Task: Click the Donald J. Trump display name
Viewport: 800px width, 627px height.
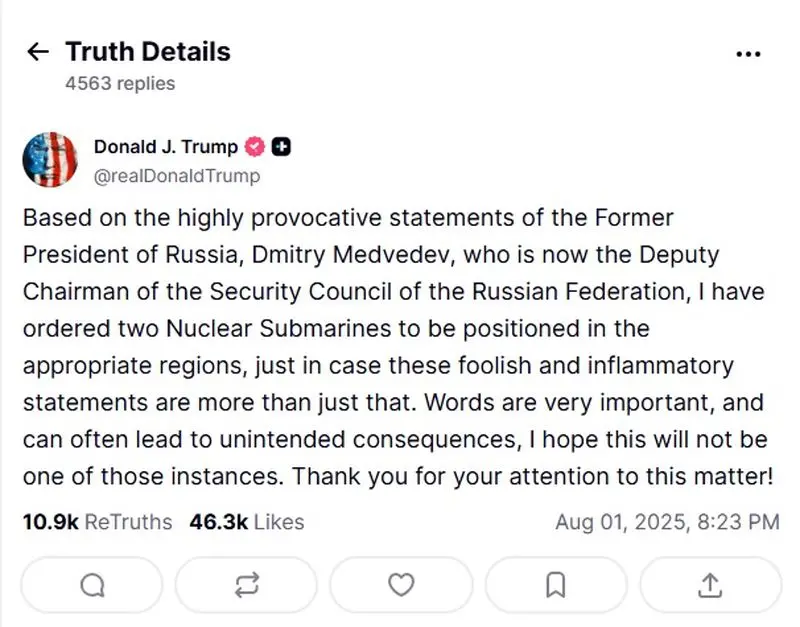Action: (166, 147)
